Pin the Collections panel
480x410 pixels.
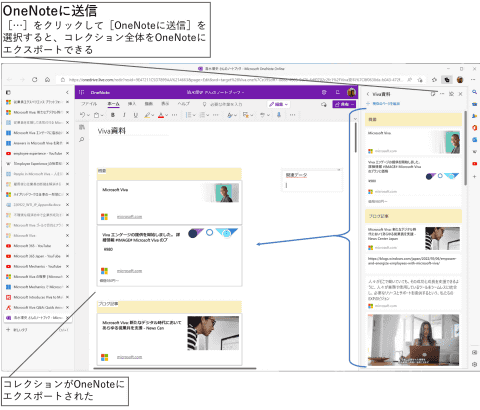(451, 94)
